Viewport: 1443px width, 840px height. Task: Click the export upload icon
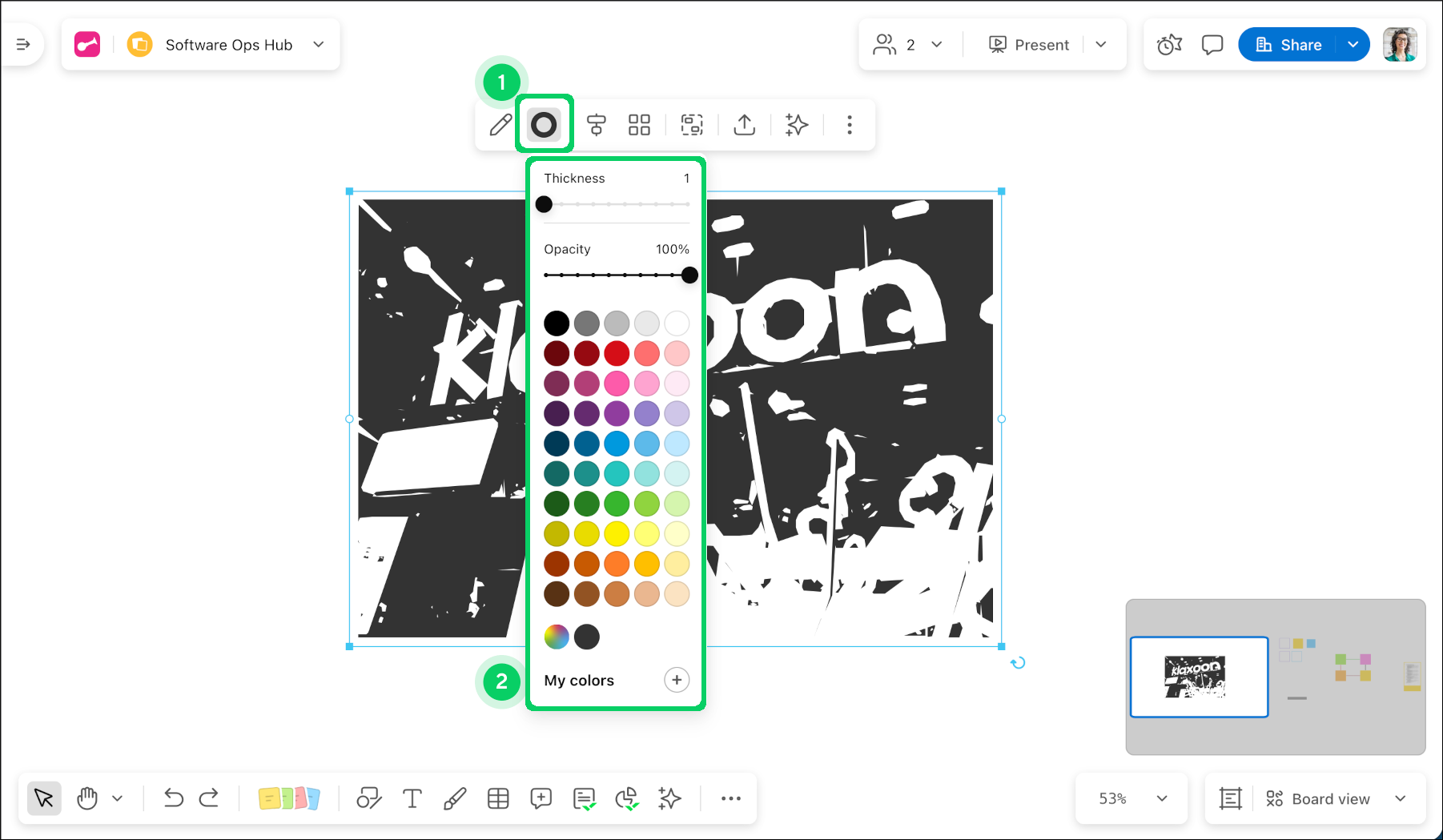[744, 125]
